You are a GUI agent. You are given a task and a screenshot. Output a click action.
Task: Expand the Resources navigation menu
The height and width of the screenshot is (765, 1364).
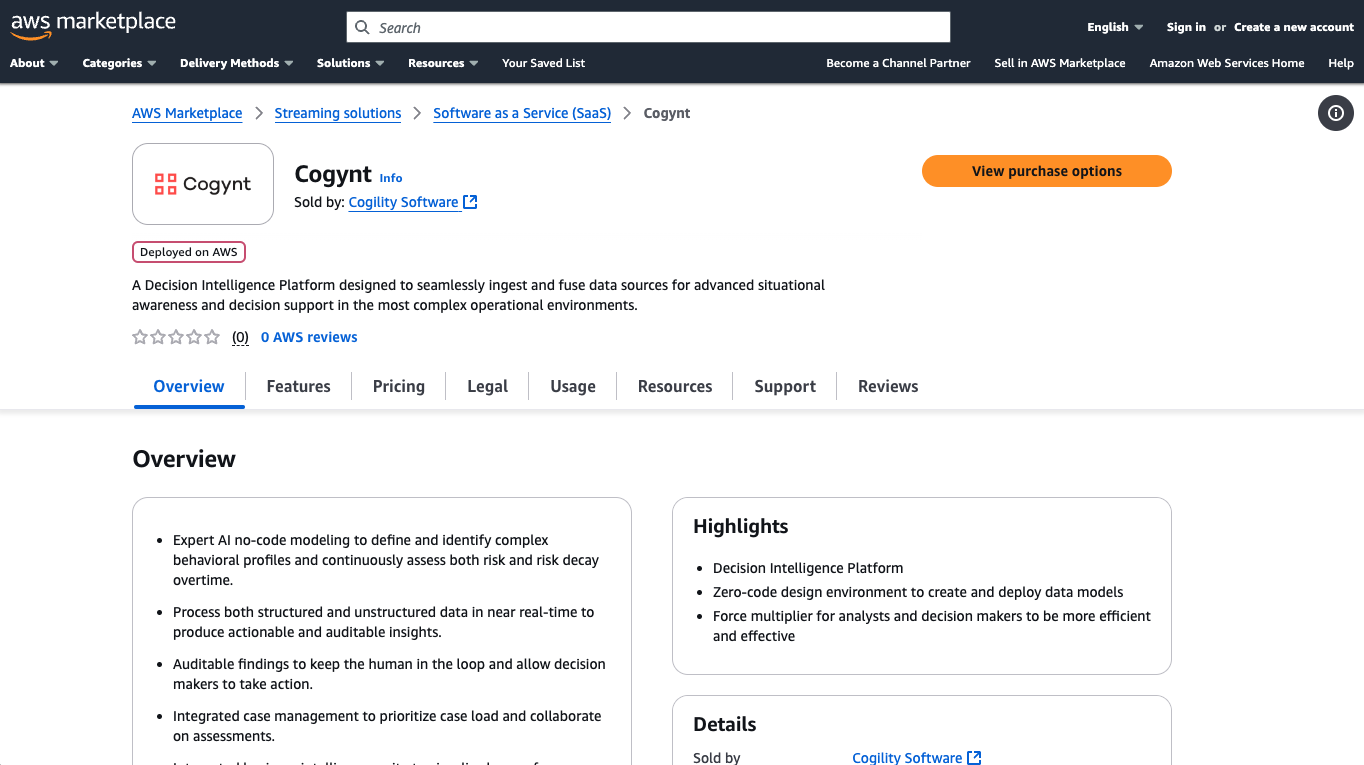[x=443, y=63]
